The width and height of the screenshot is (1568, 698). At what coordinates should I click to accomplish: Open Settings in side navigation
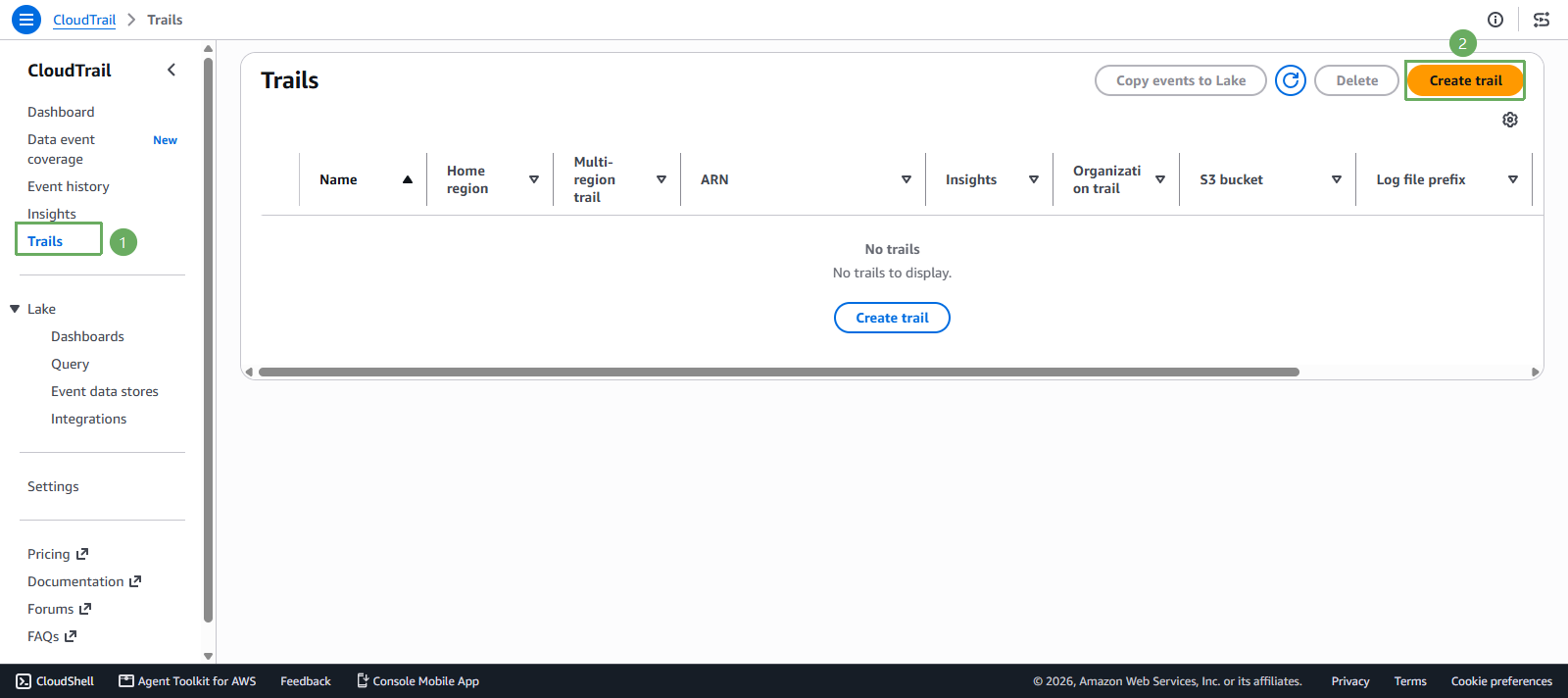tap(53, 486)
